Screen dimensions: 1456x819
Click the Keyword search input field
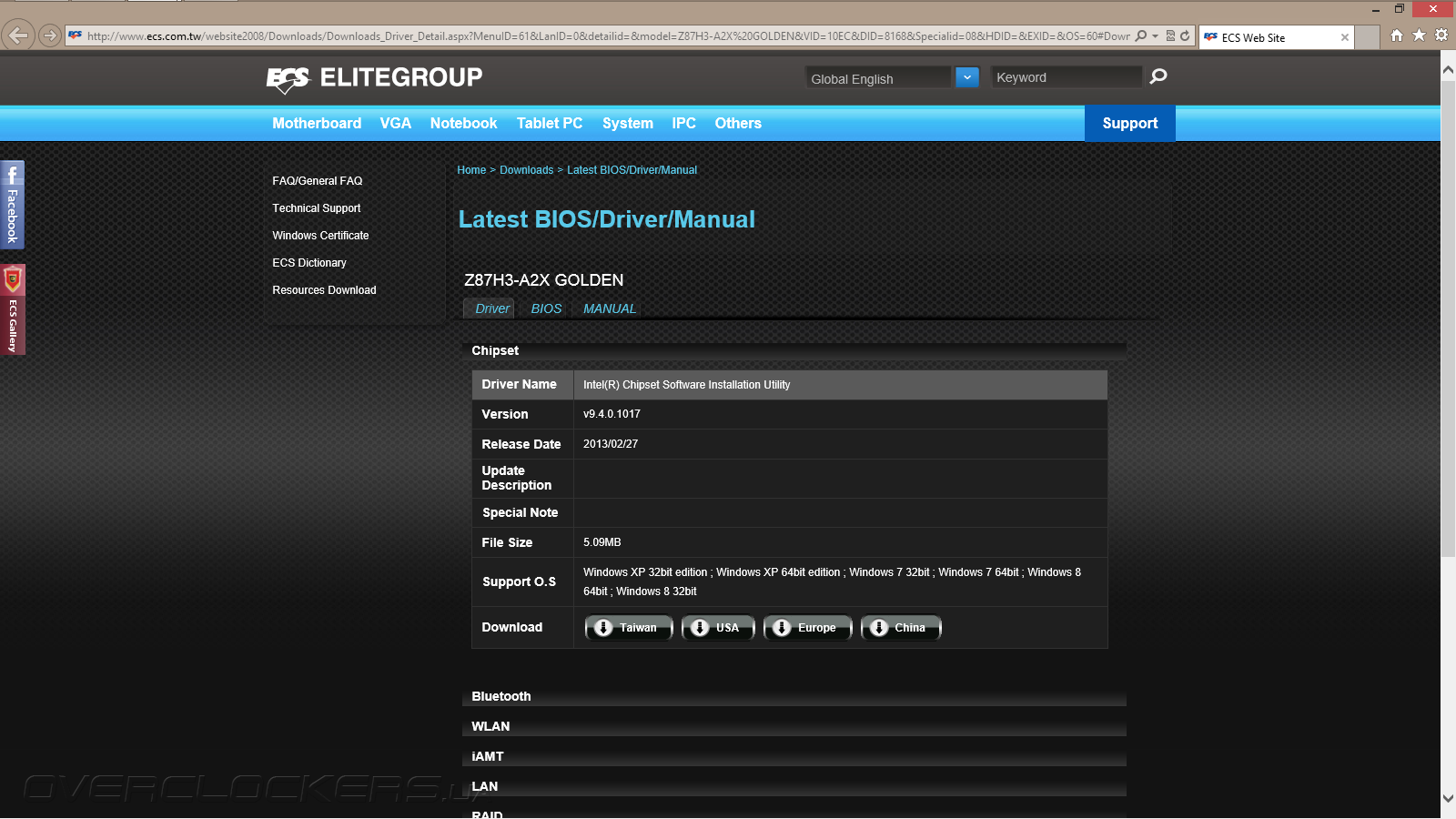click(x=1066, y=77)
